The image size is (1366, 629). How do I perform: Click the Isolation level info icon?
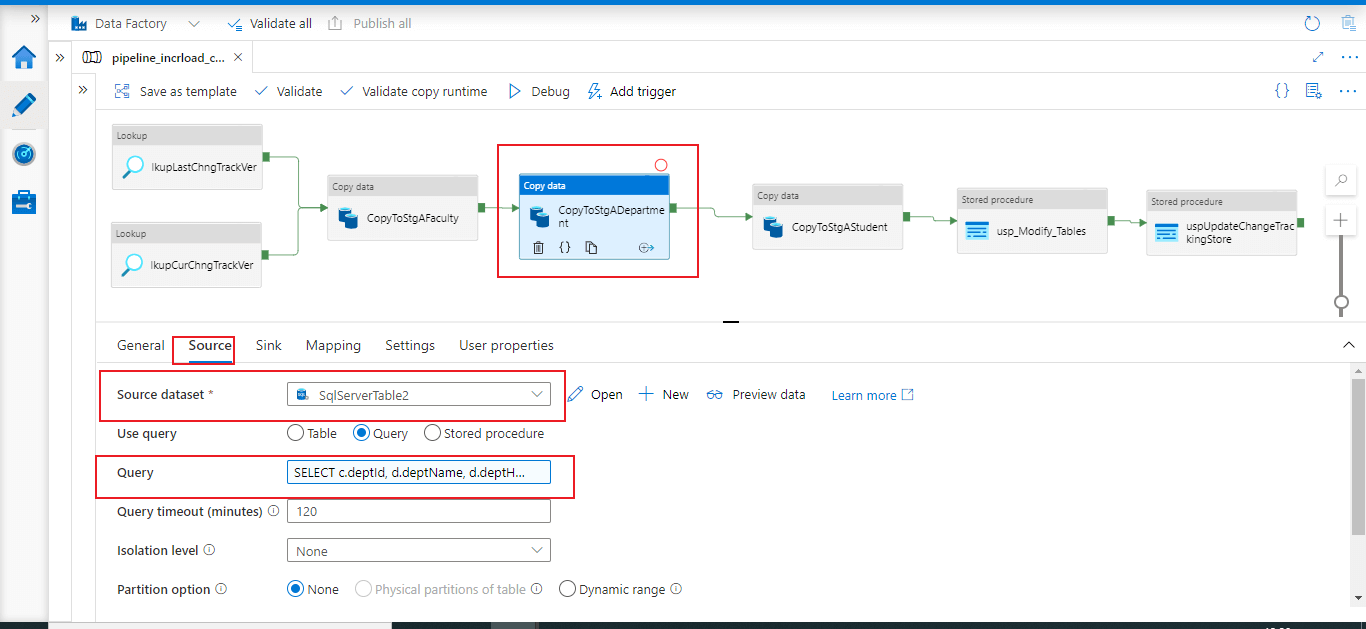tap(209, 550)
